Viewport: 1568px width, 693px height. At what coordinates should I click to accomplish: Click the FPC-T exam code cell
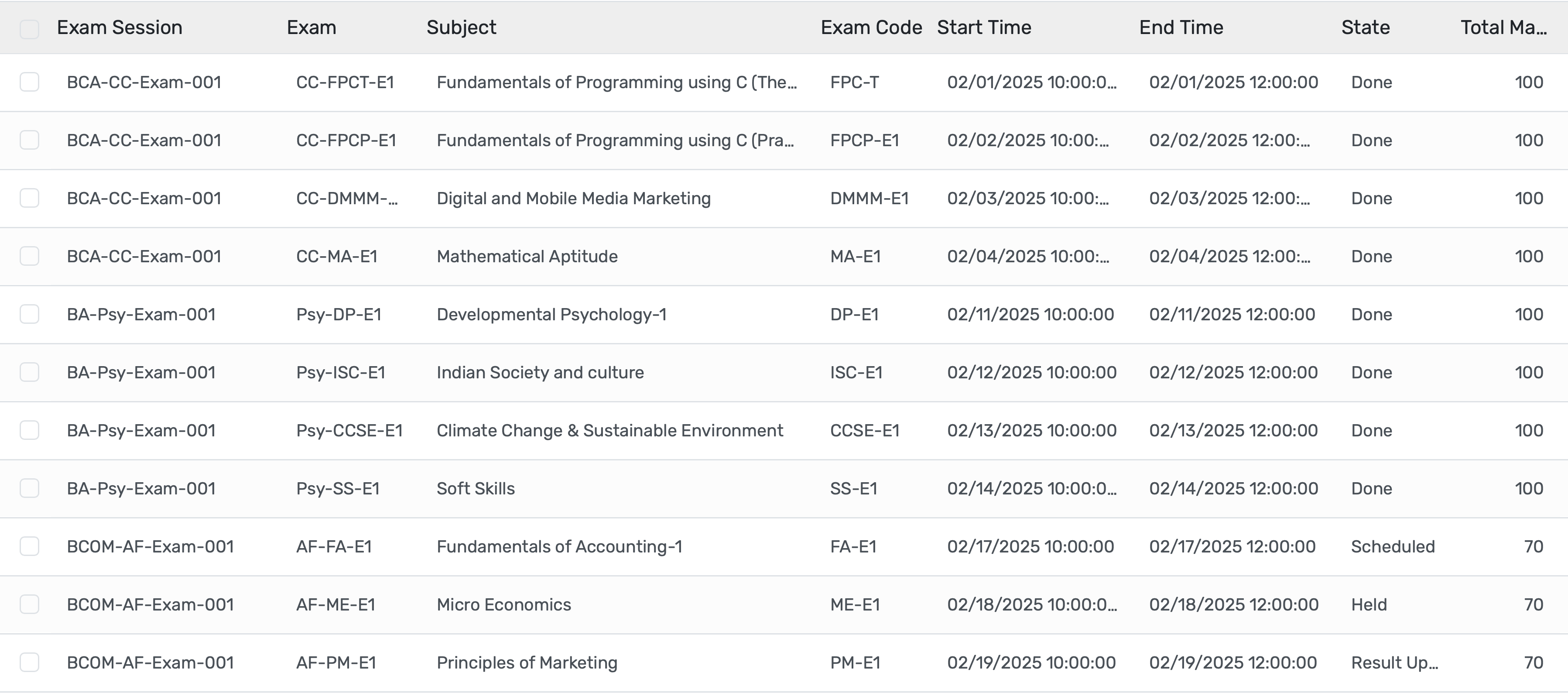(853, 82)
